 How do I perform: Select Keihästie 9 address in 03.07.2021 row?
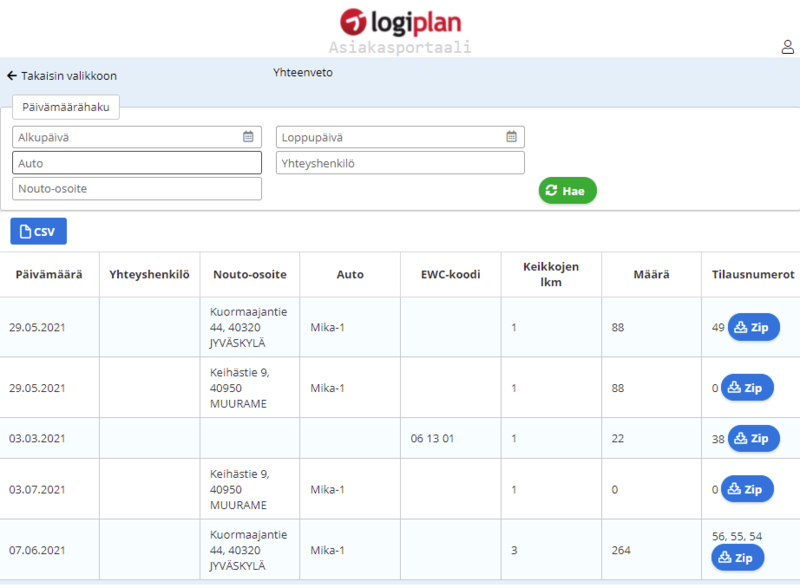click(239, 489)
